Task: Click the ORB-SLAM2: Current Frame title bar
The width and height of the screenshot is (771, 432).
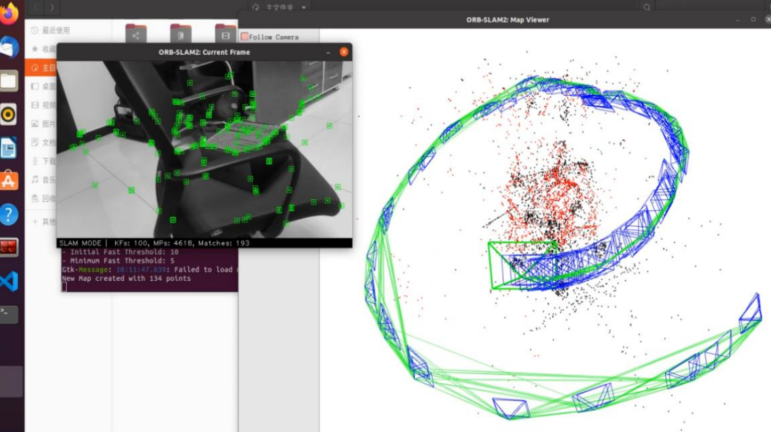Action: (204, 52)
